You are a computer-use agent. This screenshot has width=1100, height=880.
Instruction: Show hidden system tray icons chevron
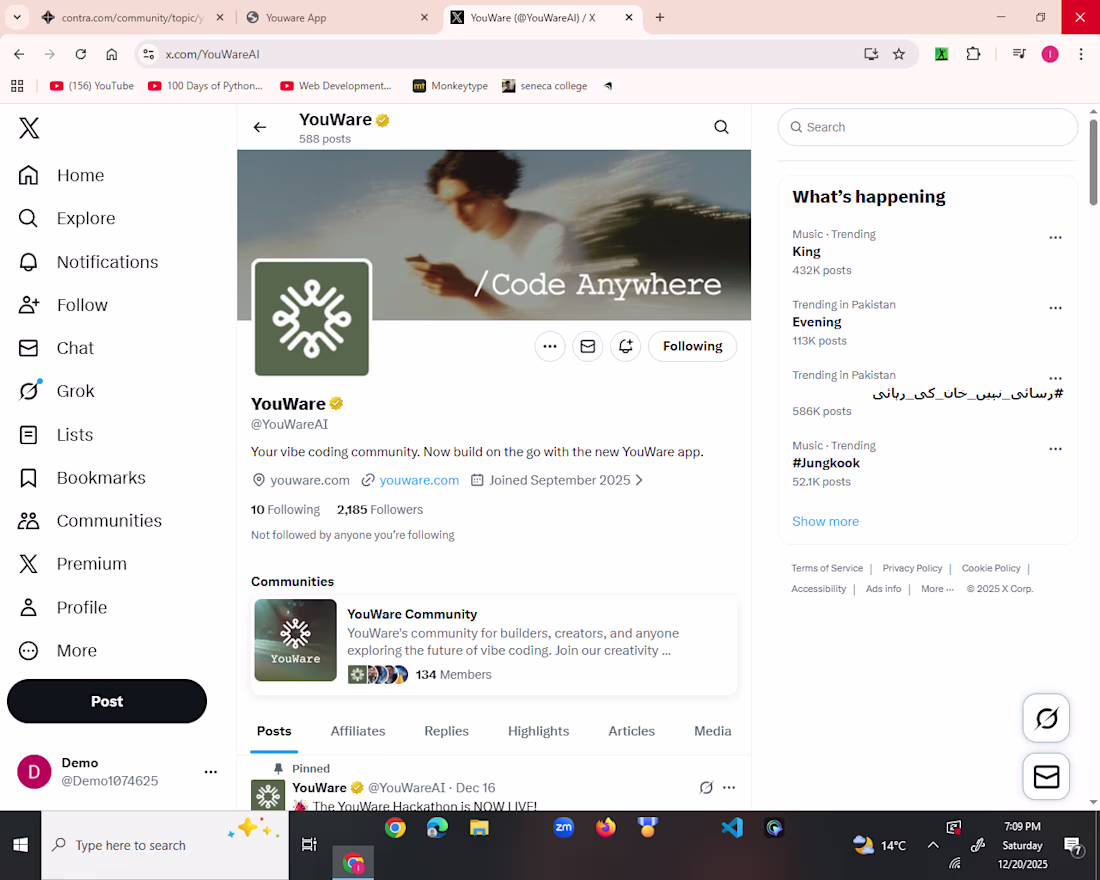[933, 845]
